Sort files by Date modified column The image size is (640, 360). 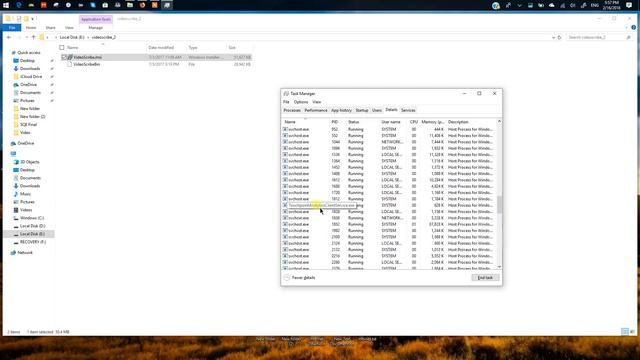coord(161,48)
